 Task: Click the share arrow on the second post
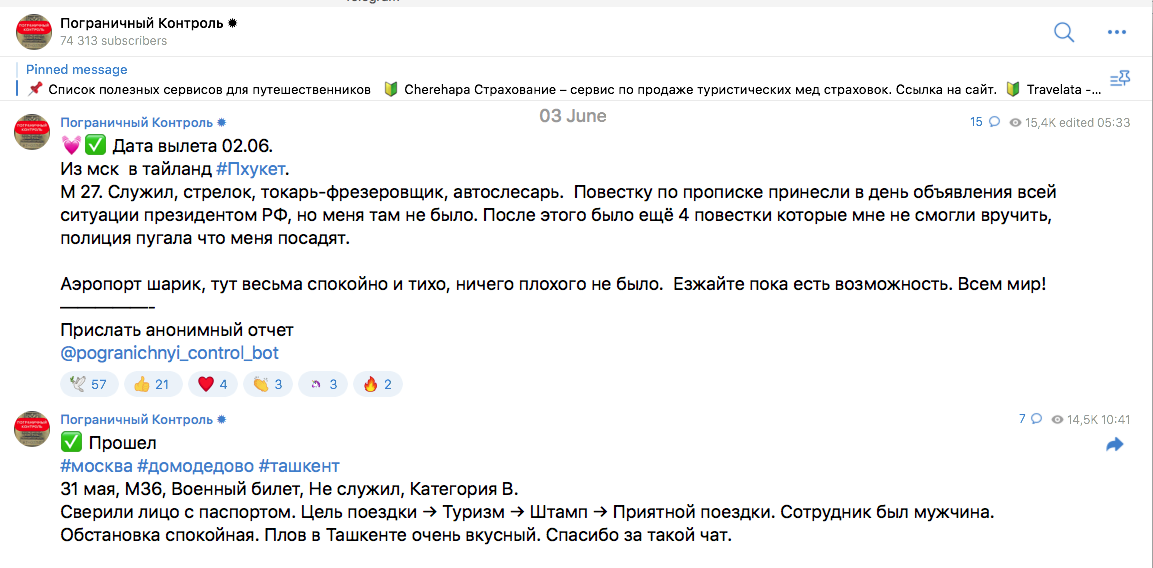pos(1115,444)
